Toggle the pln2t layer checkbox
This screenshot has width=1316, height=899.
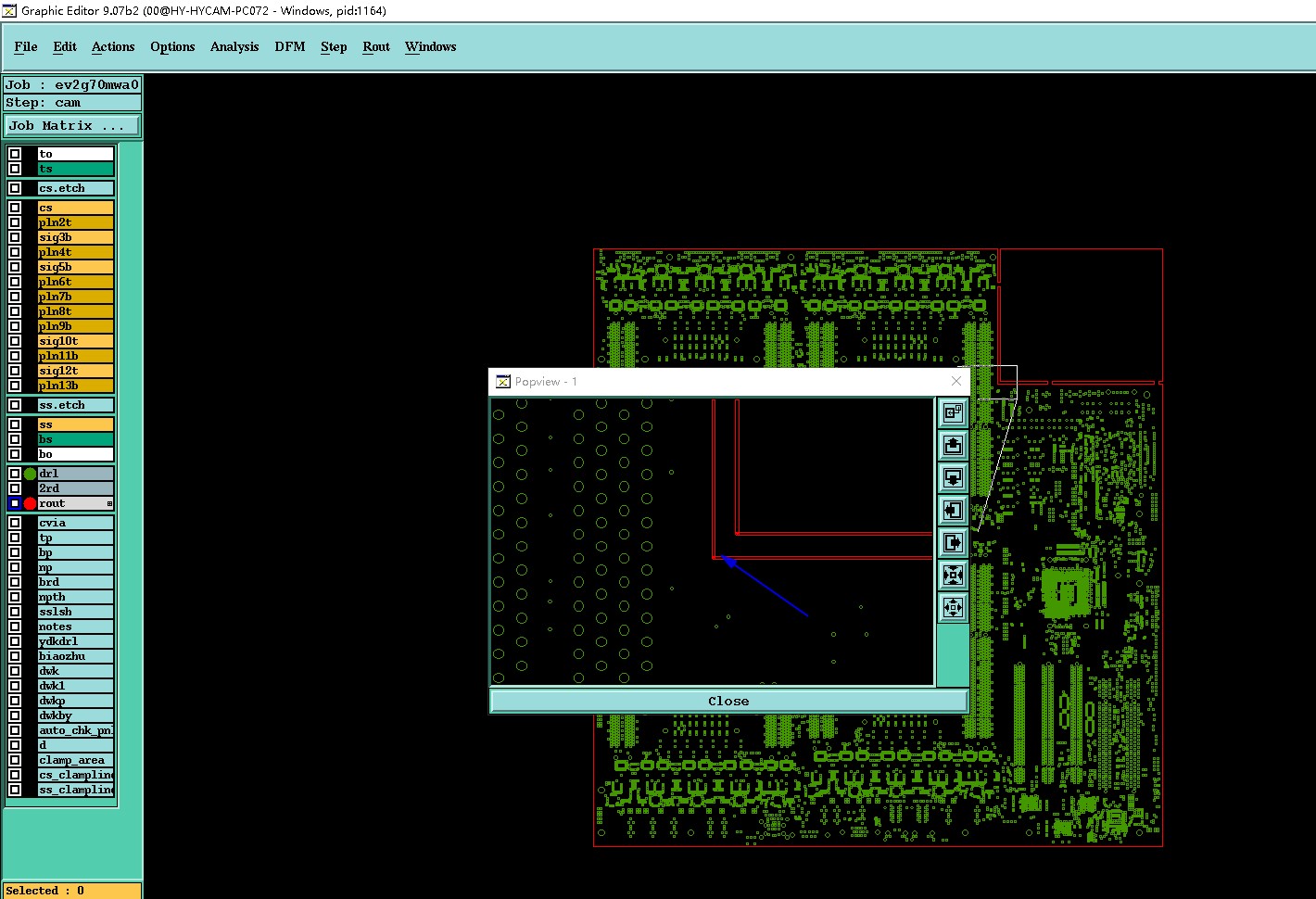(15, 222)
